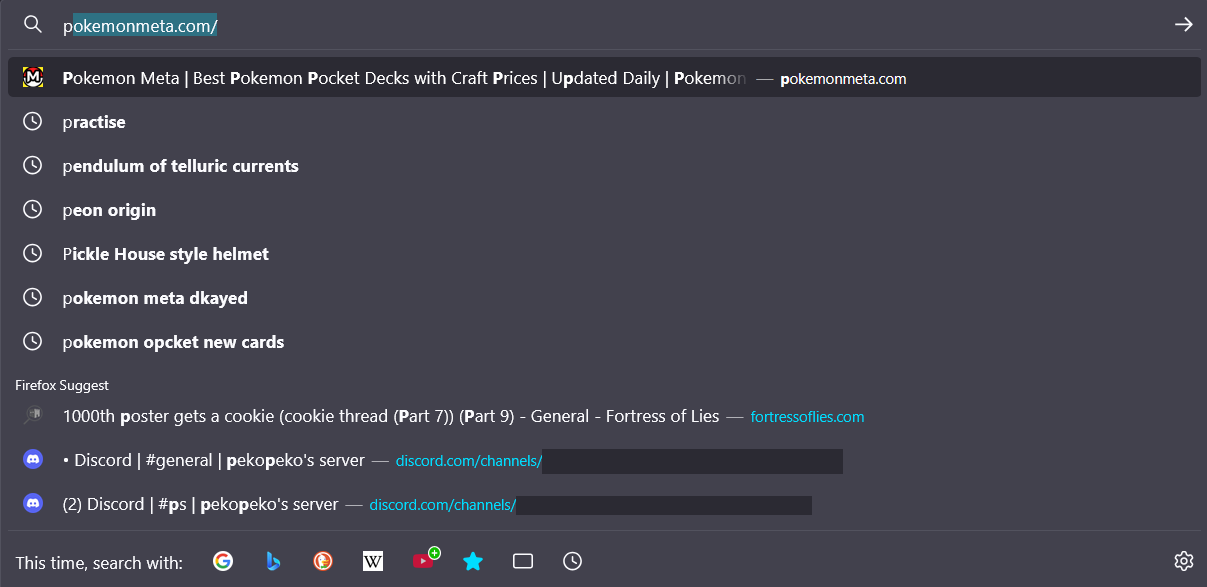1207x587 pixels.
Task: Select the "practise" history suggestion
Action: [x=604, y=122]
